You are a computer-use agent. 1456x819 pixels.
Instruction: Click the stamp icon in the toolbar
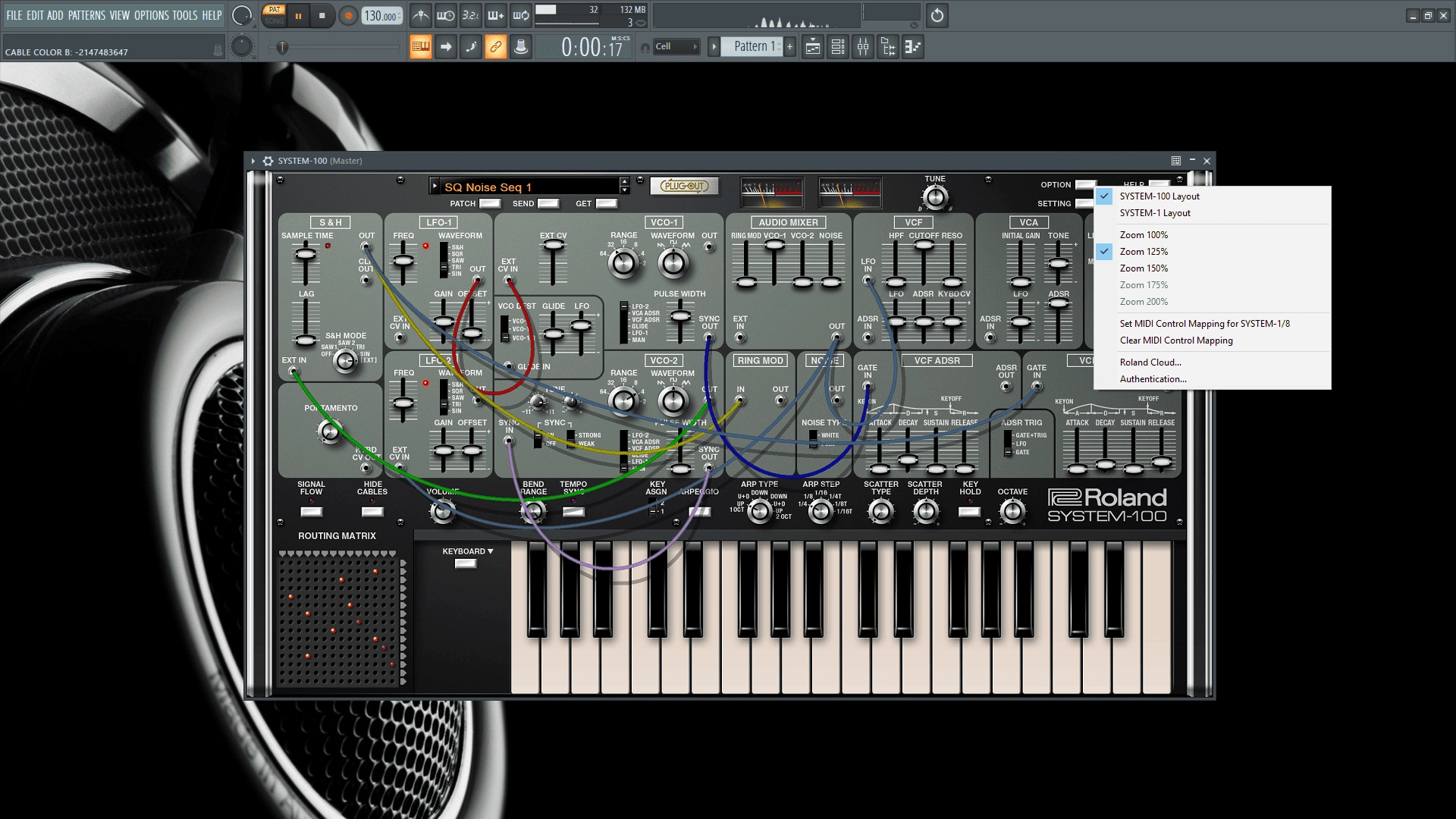521,47
